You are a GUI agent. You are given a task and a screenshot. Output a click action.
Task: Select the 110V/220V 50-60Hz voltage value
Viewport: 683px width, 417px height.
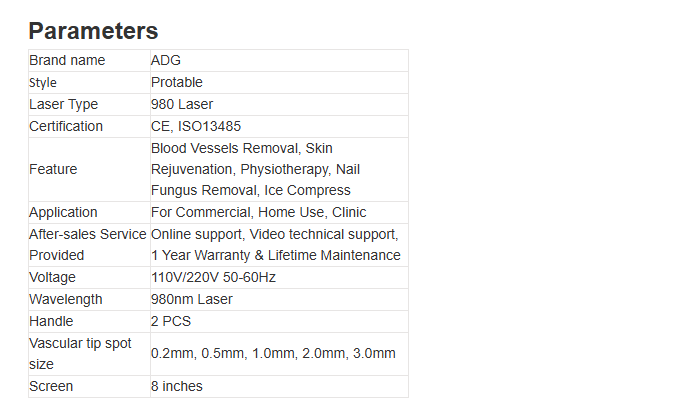pos(212,277)
